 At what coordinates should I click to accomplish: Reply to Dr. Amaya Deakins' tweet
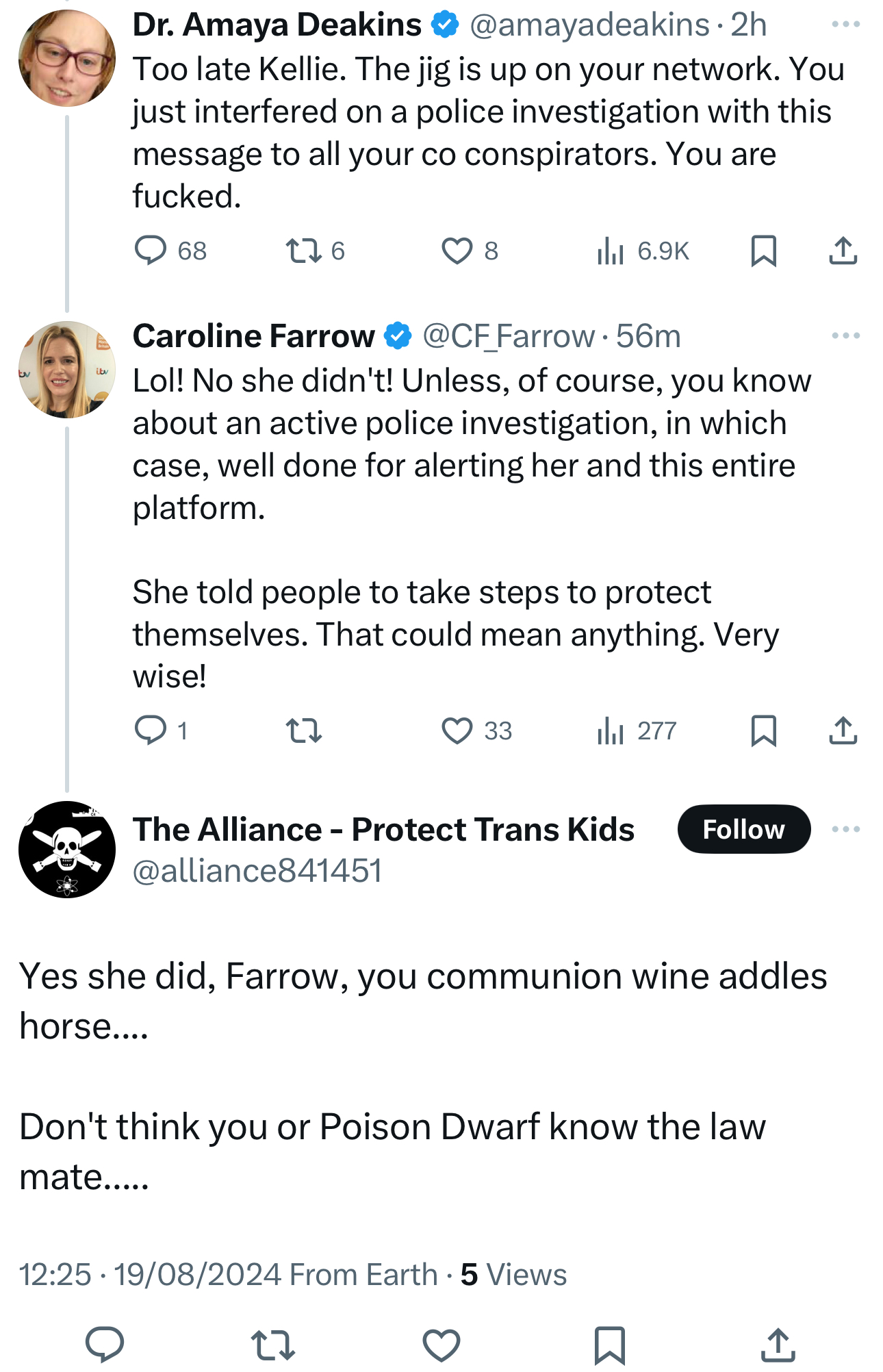pyautogui.click(x=151, y=251)
